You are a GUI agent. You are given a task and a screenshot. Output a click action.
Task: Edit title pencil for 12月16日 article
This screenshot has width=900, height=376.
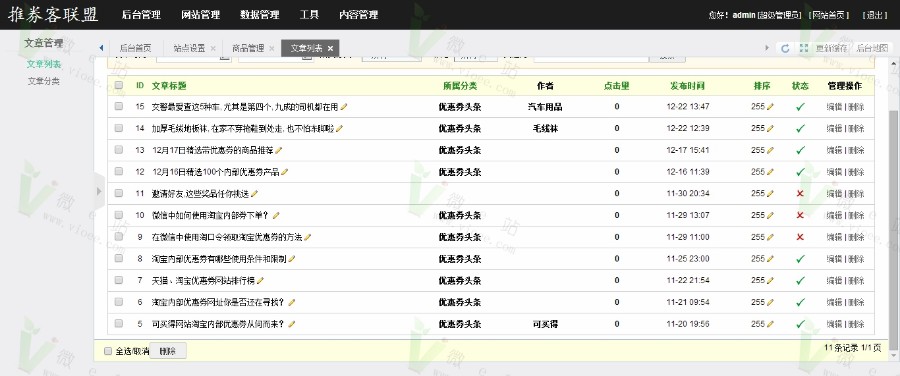(285, 172)
